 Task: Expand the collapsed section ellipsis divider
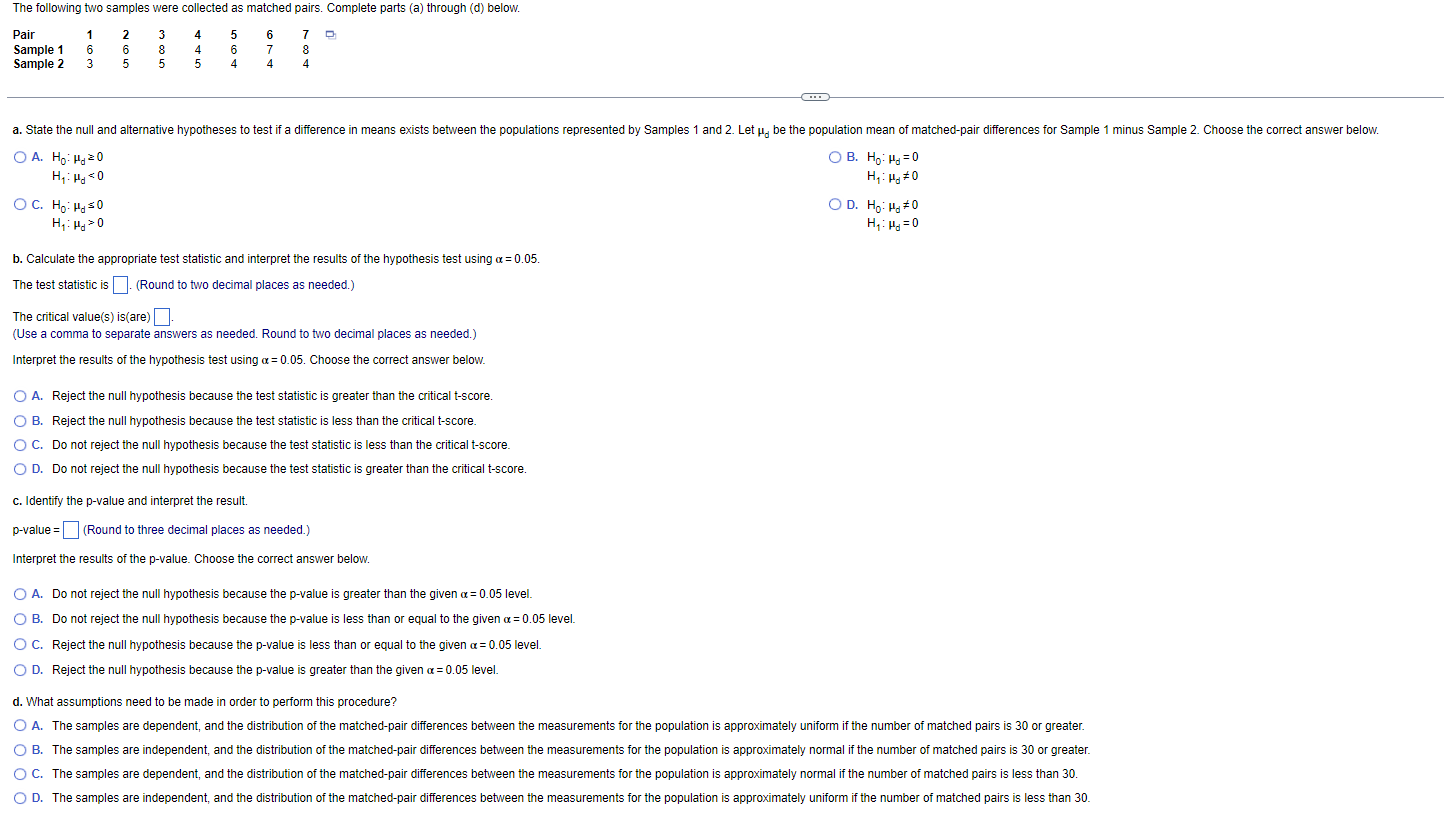815,97
